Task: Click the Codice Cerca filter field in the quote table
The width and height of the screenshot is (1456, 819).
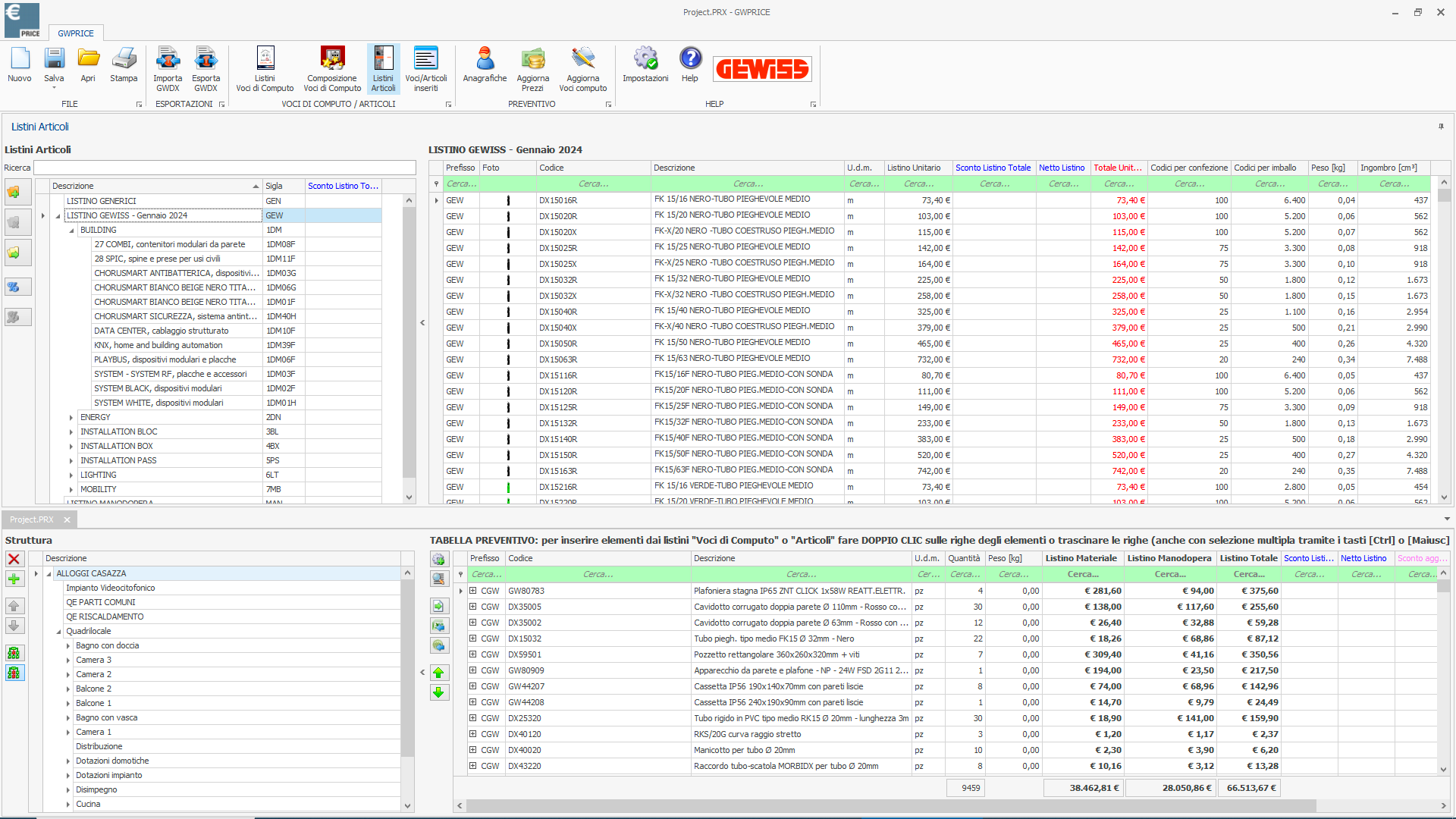Action: coord(598,574)
